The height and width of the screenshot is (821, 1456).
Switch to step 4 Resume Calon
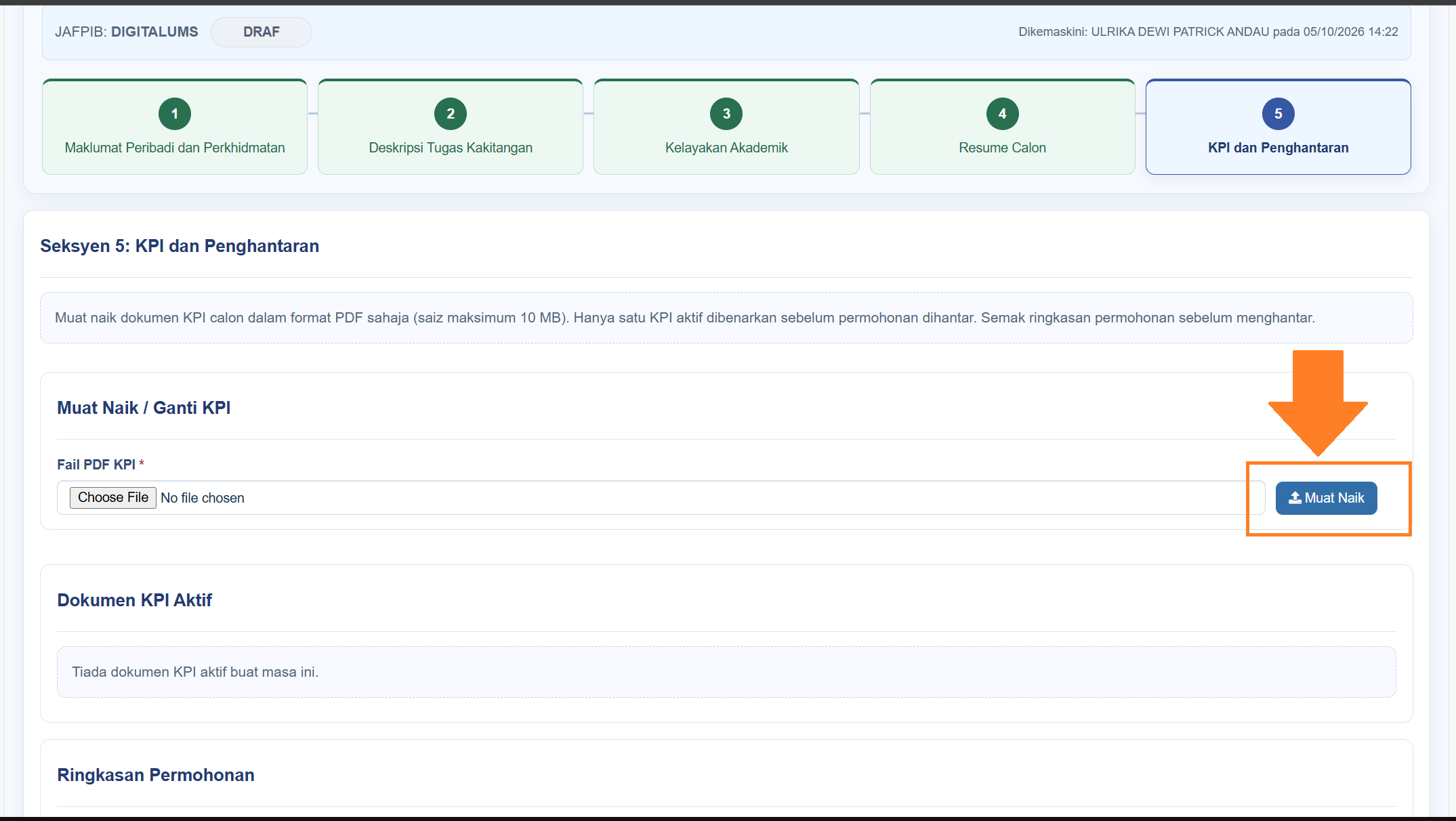coord(1002,127)
